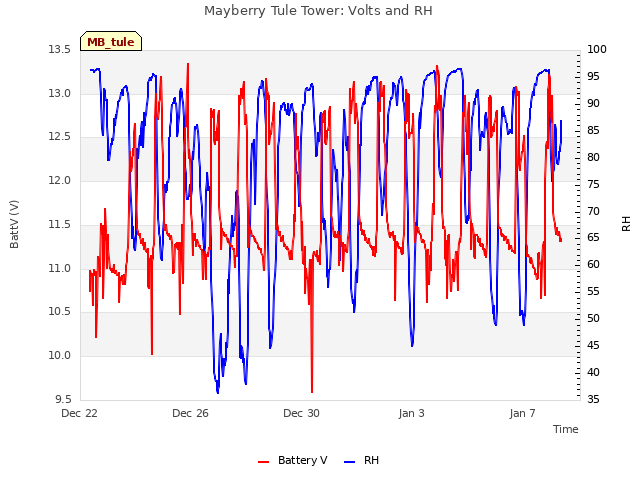Click the 100 right axis value
Viewport: 640px width, 480px height.
coord(597,50)
